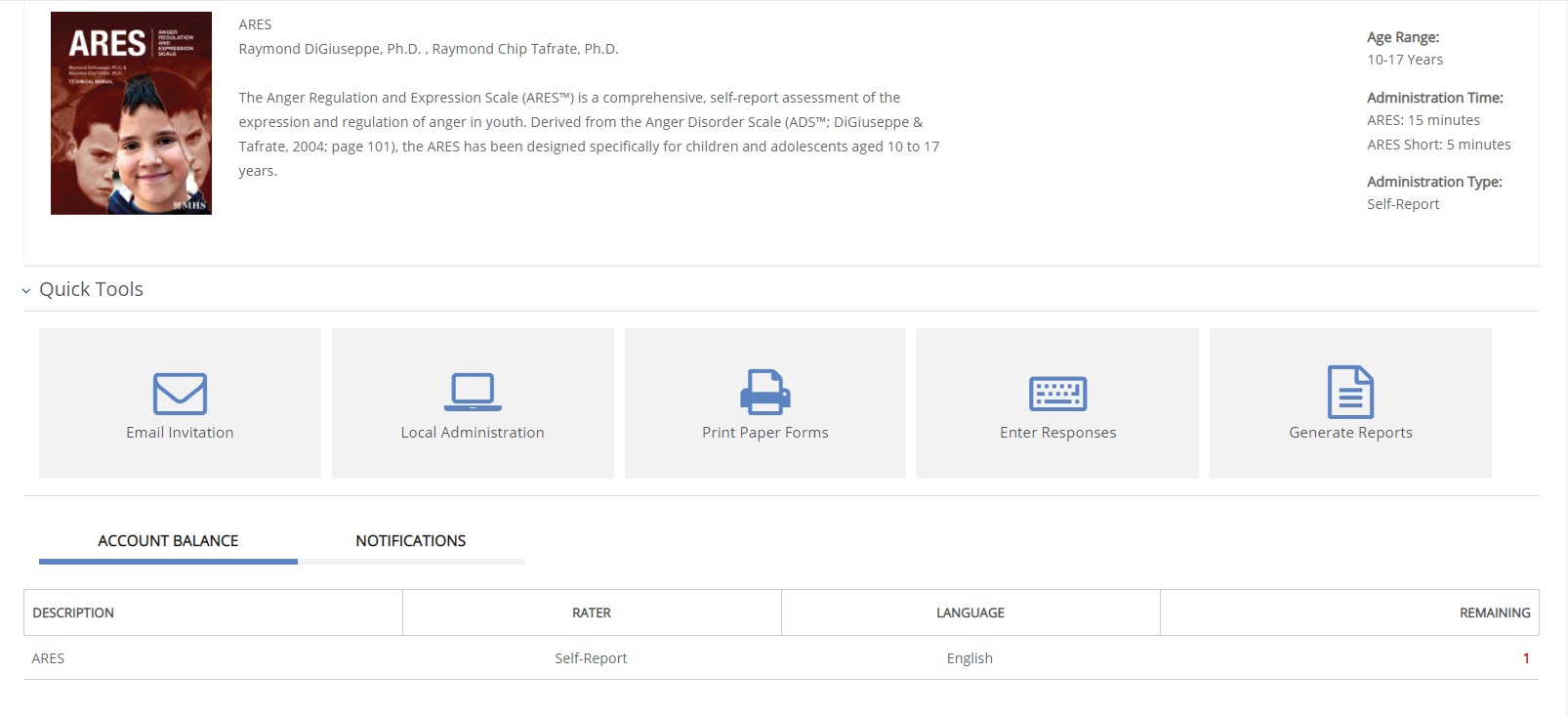The image size is (1568, 716).
Task: Click the Age Range label
Action: point(1403,37)
